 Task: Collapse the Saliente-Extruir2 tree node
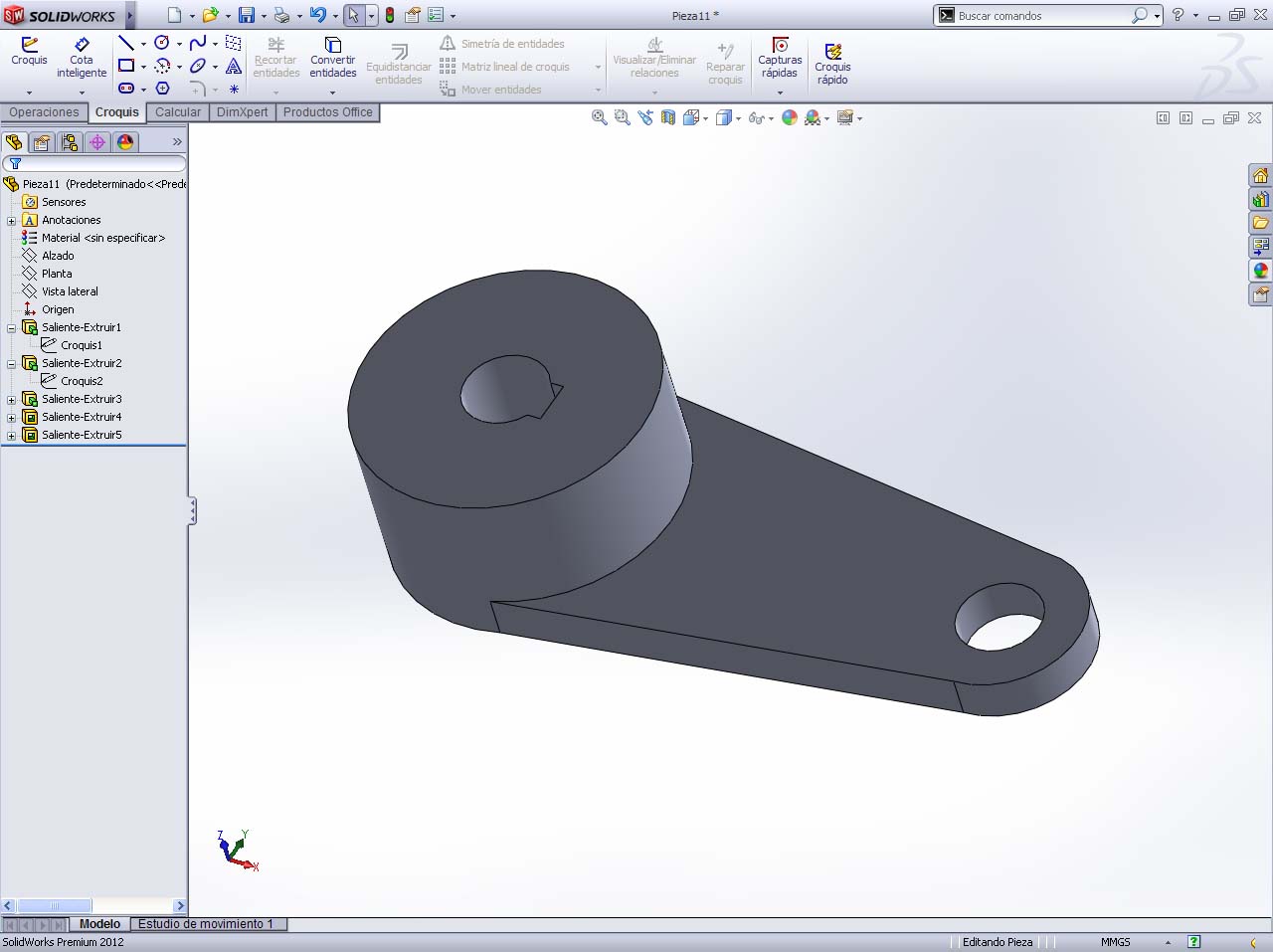(x=12, y=364)
